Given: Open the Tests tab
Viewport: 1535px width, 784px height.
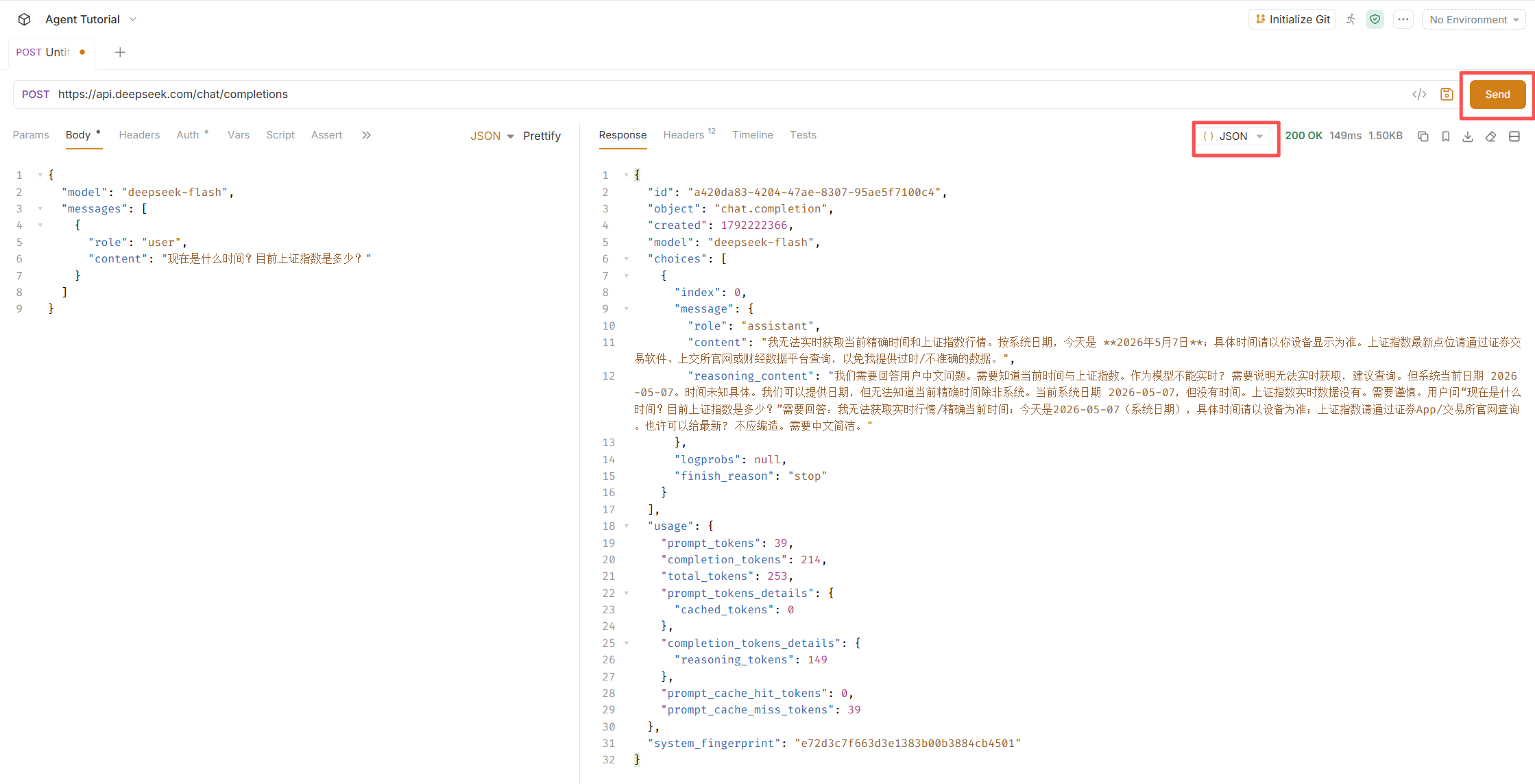Looking at the screenshot, I should point(803,135).
